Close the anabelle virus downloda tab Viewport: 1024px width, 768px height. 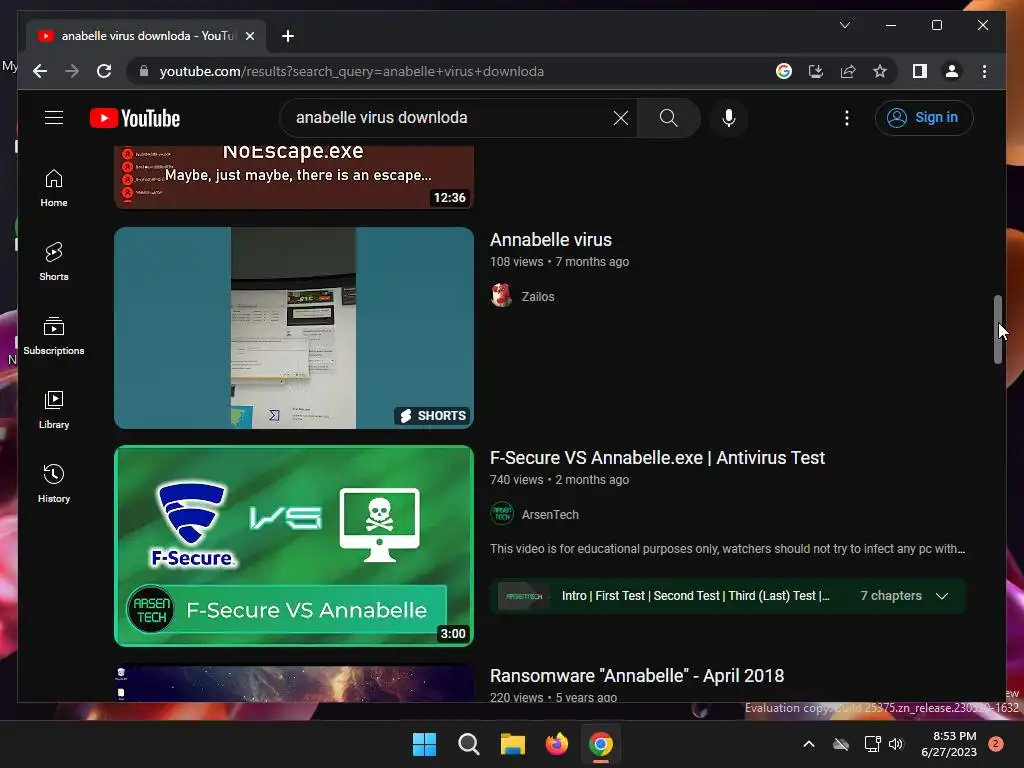pyautogui.click(x=249, y=36)
